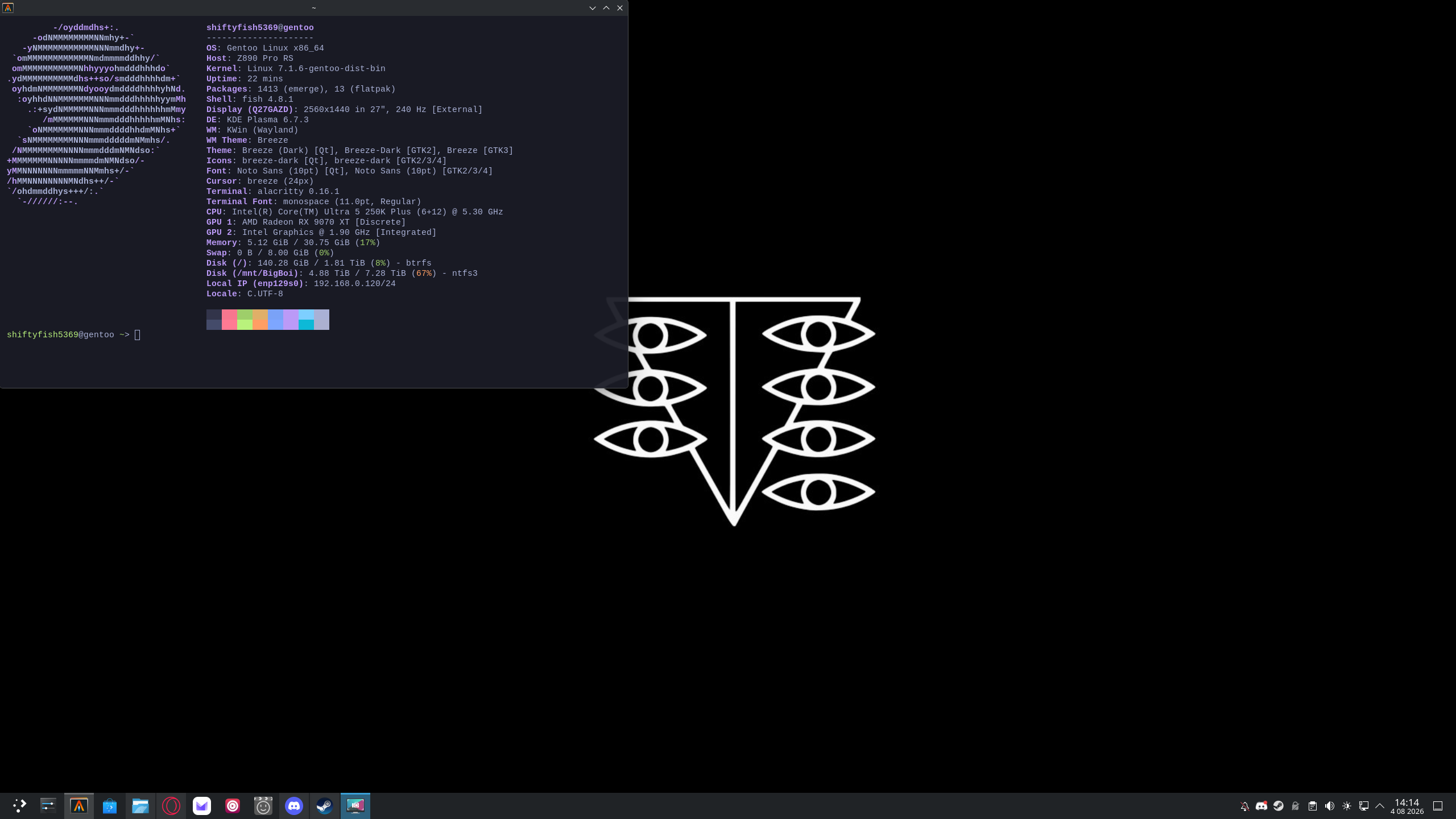Viewport: 1456px width, 819px height.
Task: Select the Spectacle screenshot taskbar entry
Action: [355, 805]
